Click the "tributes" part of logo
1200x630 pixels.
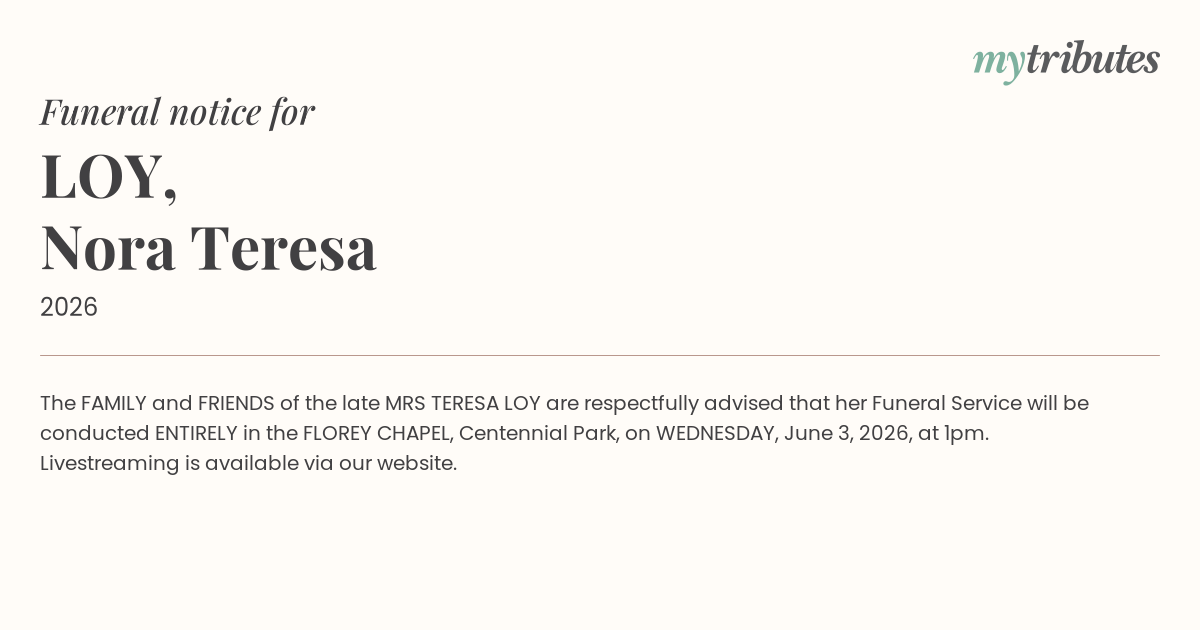coord(1093,59)
